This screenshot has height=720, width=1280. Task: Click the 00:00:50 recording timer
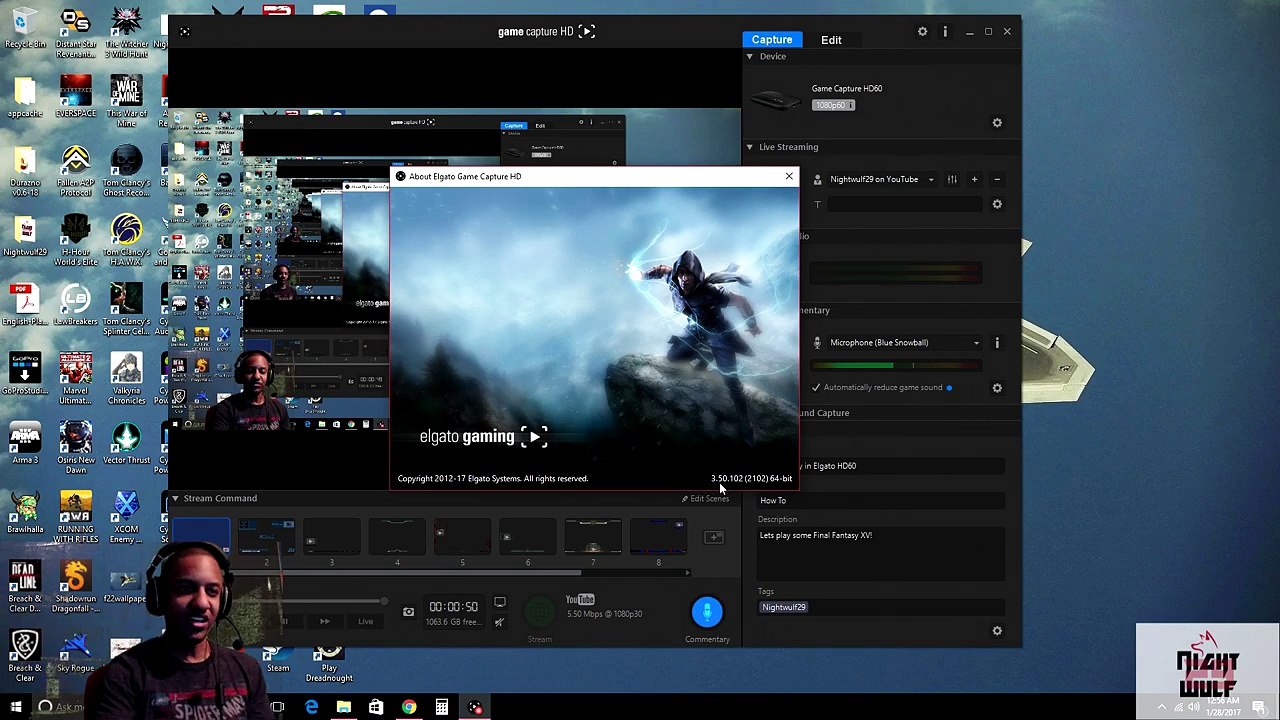coord(453,607)
